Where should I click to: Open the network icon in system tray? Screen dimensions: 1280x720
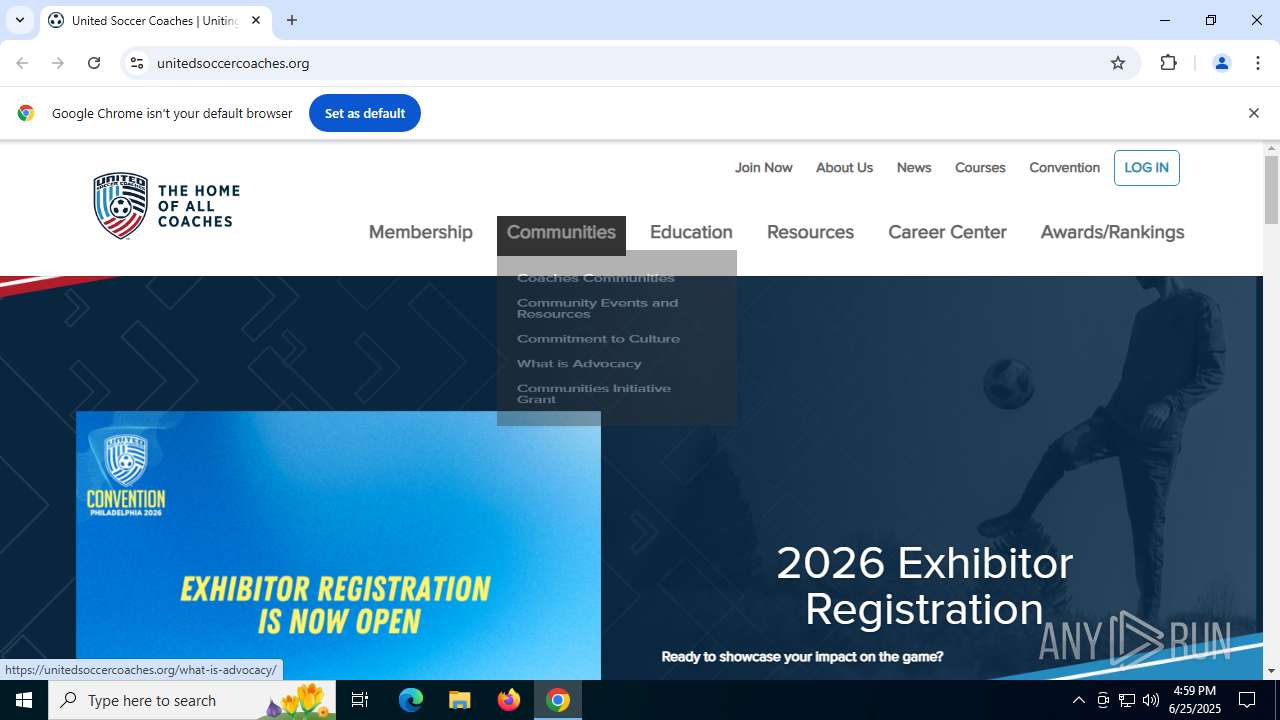pyautogui.click(x=1127, y=700)
